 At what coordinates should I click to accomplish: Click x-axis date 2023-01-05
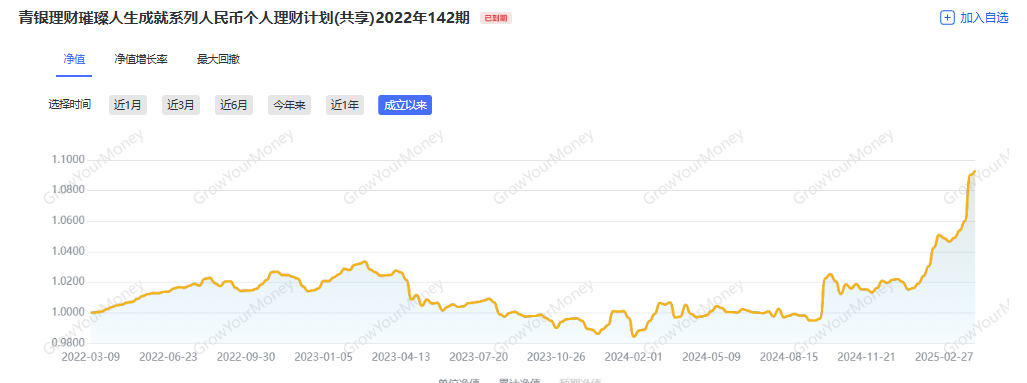coord(324,357)
